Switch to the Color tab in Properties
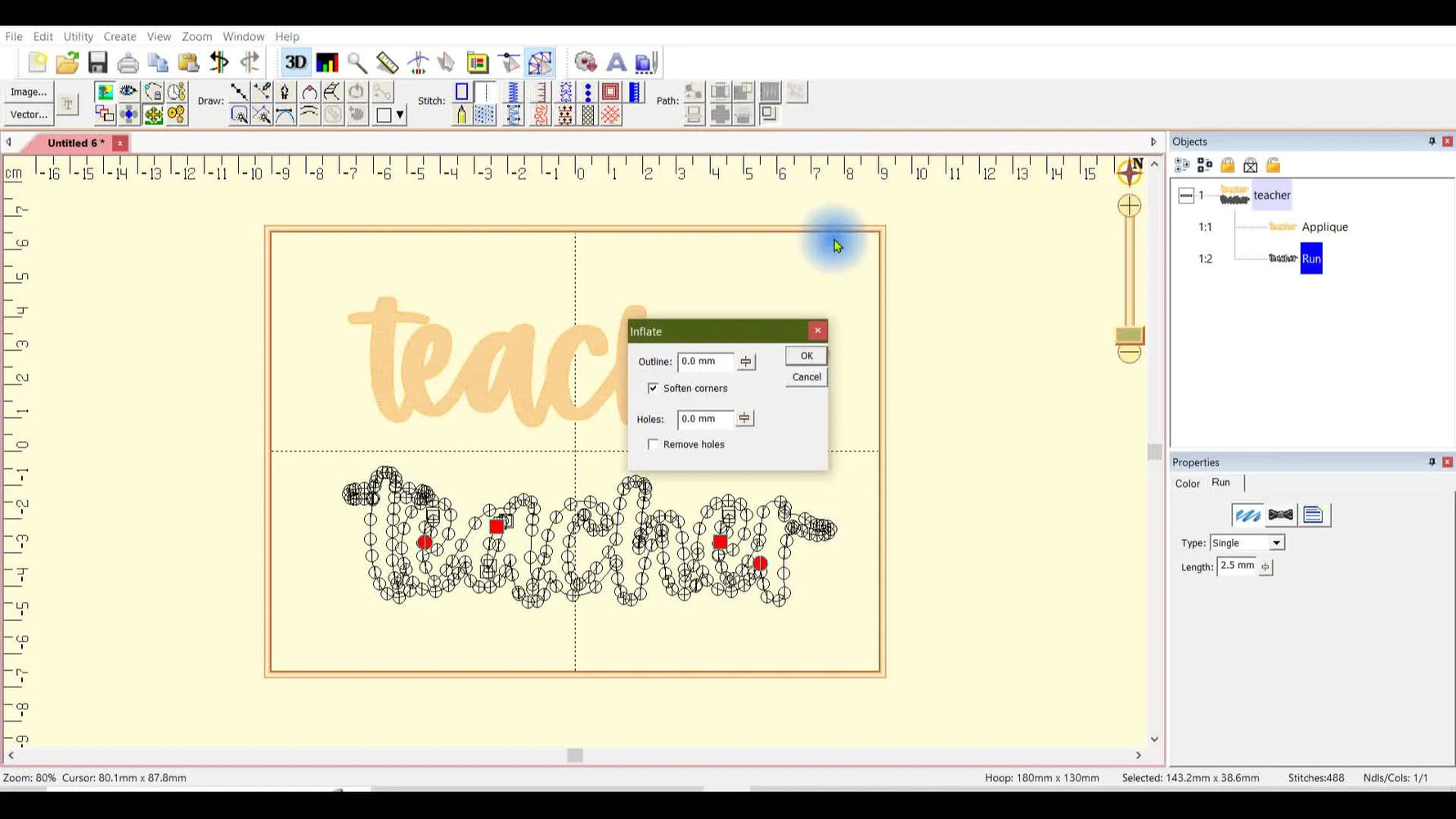Viewport: 1456px width, 819px height. 1187,484
